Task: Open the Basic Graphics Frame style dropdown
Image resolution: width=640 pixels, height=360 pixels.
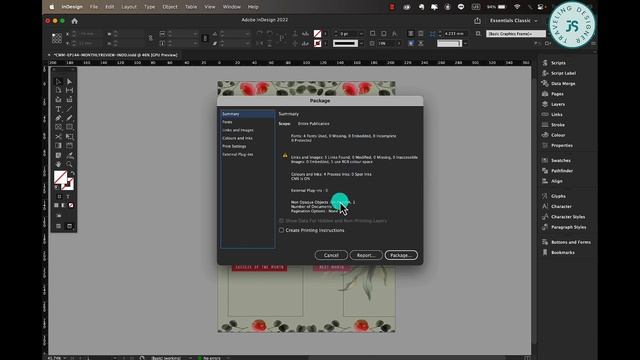Action: coord(516,33)
